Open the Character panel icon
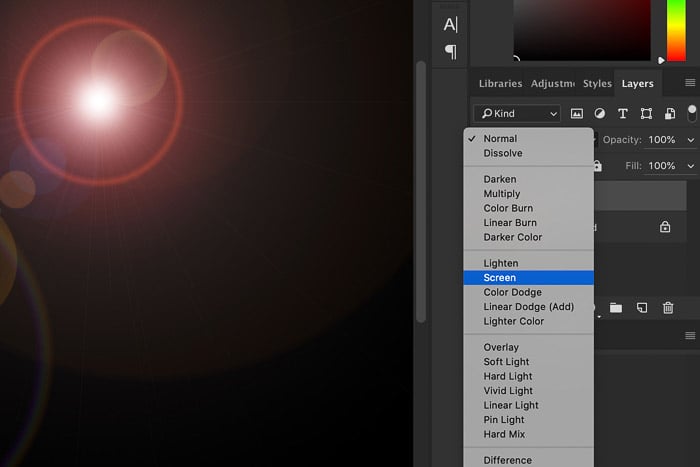Viewport: 700px width, 467px height. tap(450, 24)
